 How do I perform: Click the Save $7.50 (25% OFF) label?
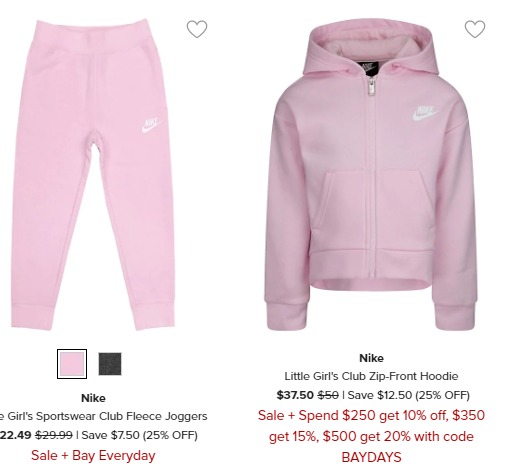139,435
